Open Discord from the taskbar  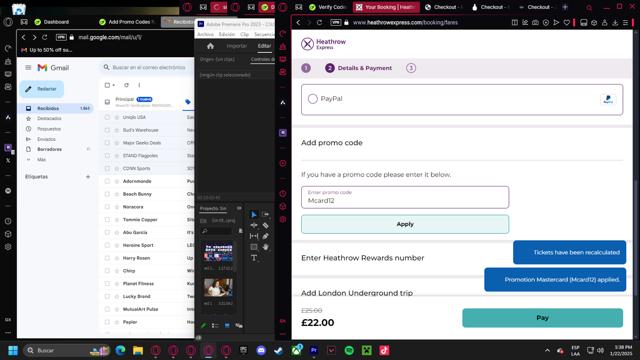click(x=261, y=350)
